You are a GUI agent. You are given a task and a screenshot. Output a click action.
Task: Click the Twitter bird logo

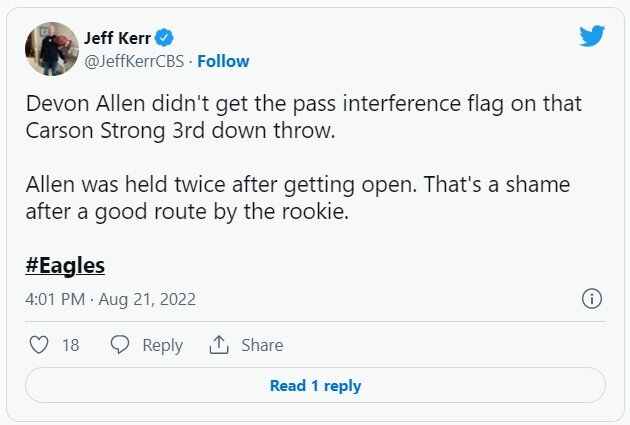pyautogui.click(x=592, y=36)
